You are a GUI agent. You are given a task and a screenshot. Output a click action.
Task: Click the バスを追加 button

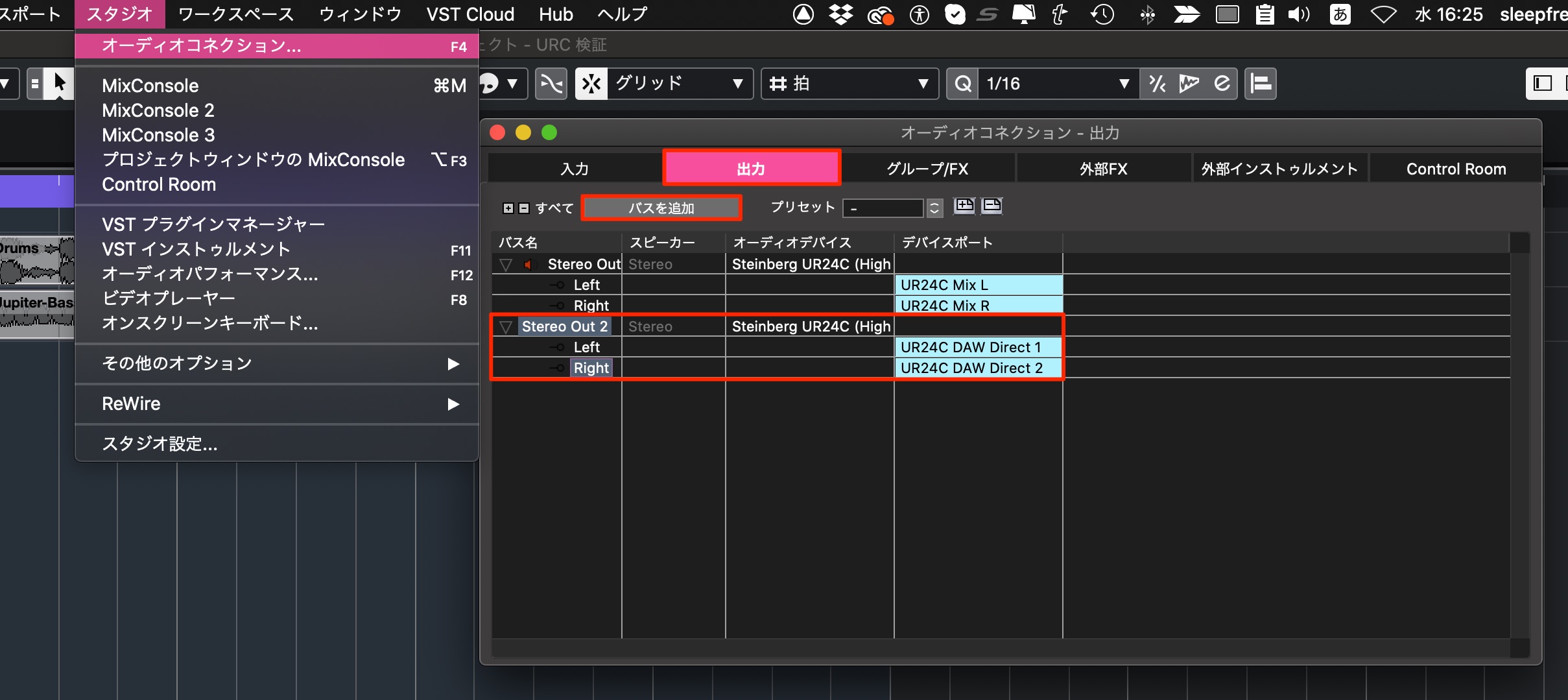661,208
